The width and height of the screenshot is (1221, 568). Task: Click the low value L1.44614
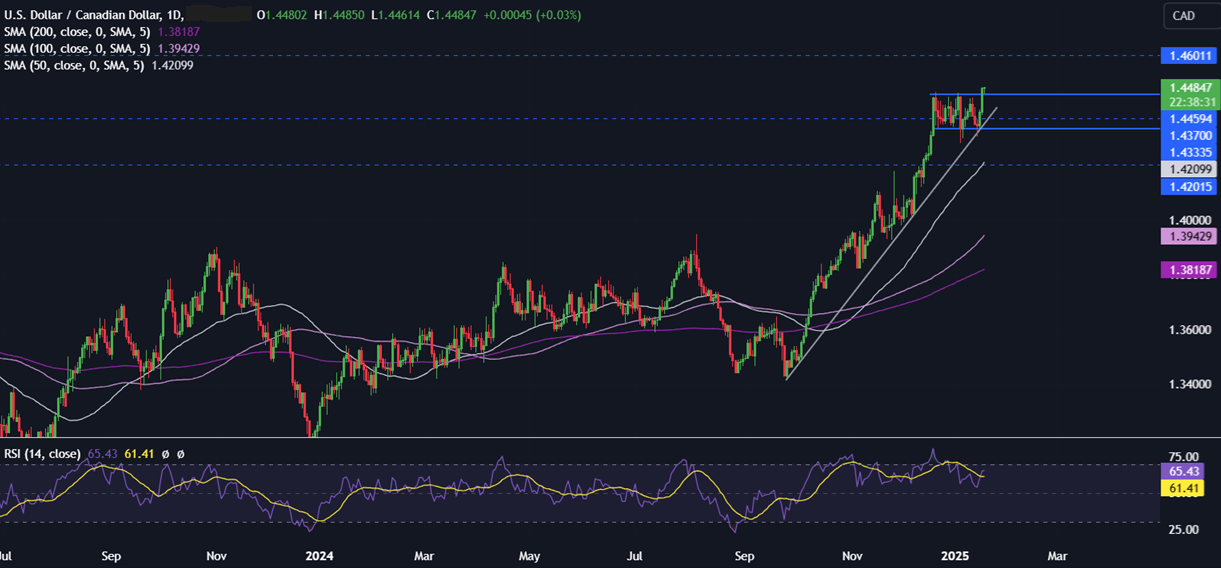point(394,15)
